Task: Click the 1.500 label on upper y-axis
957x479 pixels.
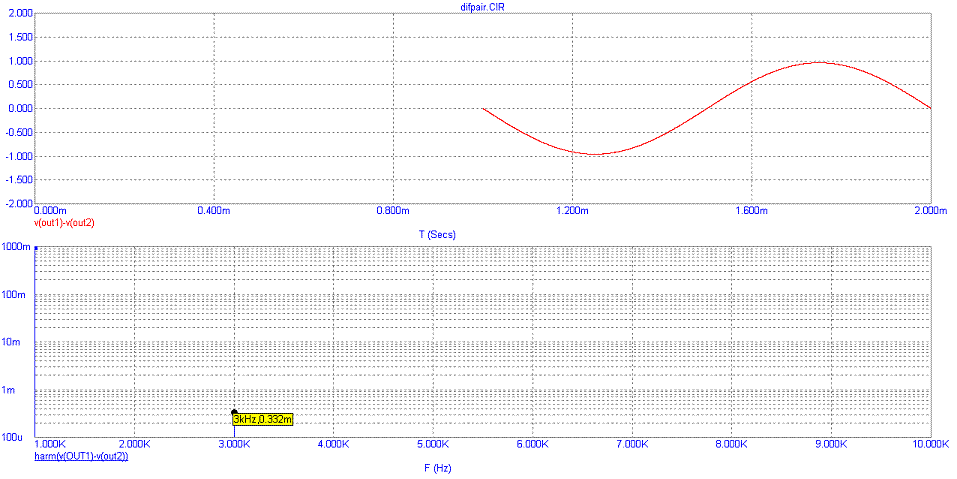Action: tap(20, 37)
